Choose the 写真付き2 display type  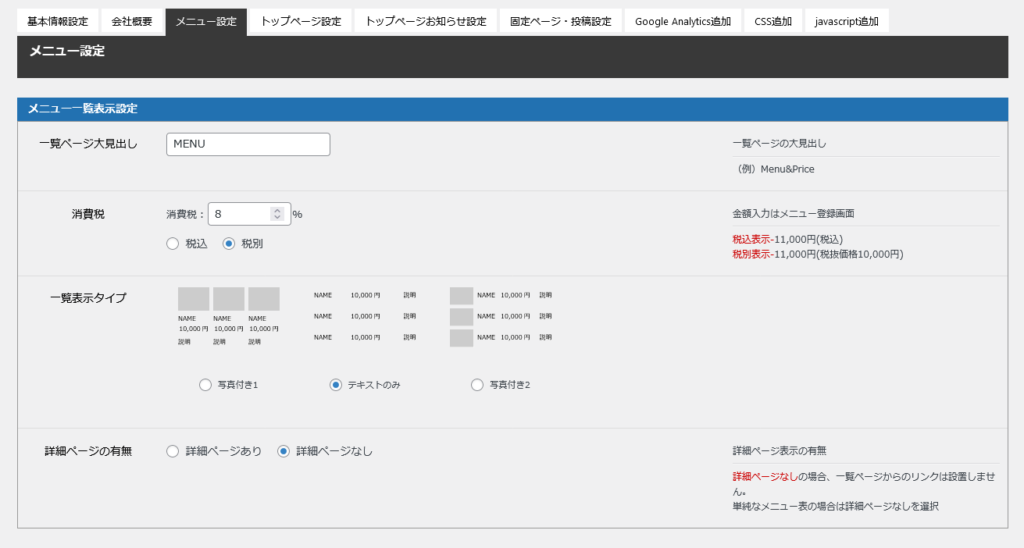coord(477,384)
